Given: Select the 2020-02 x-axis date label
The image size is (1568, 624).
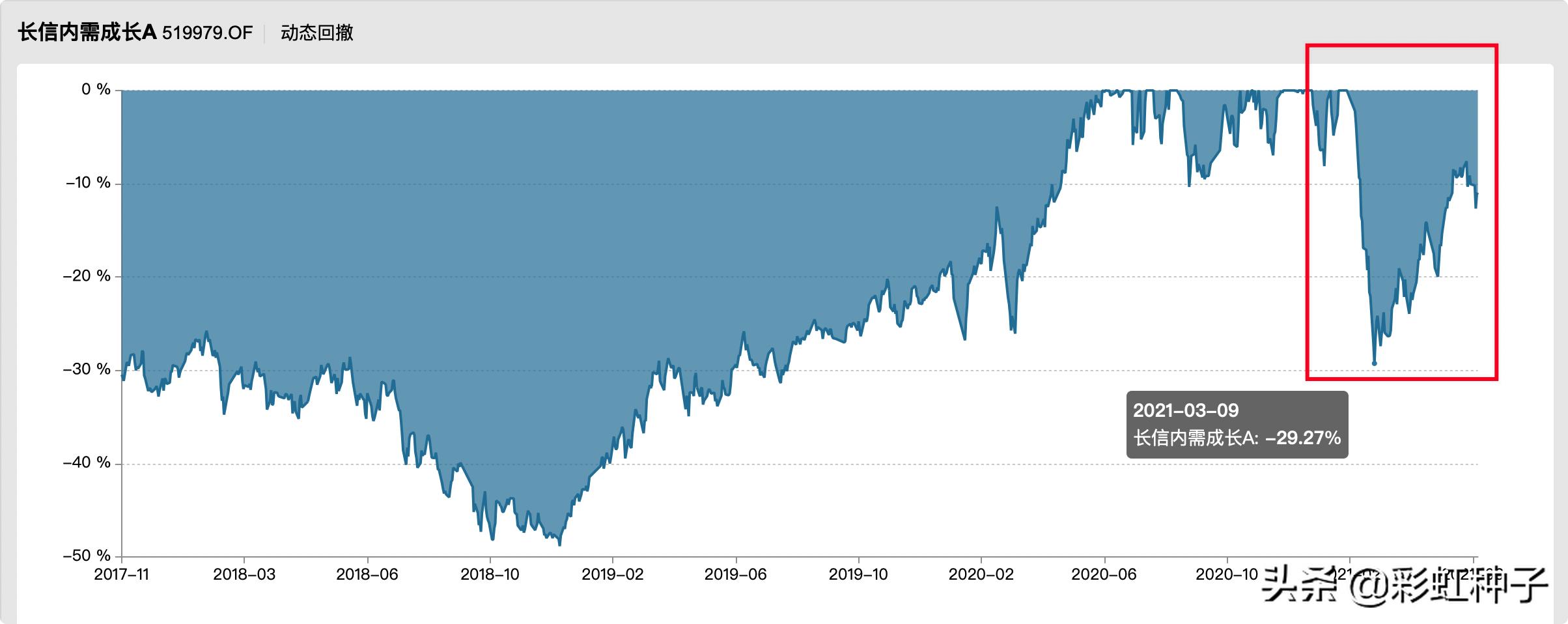Looking at the screenshot, I should 981,574.
